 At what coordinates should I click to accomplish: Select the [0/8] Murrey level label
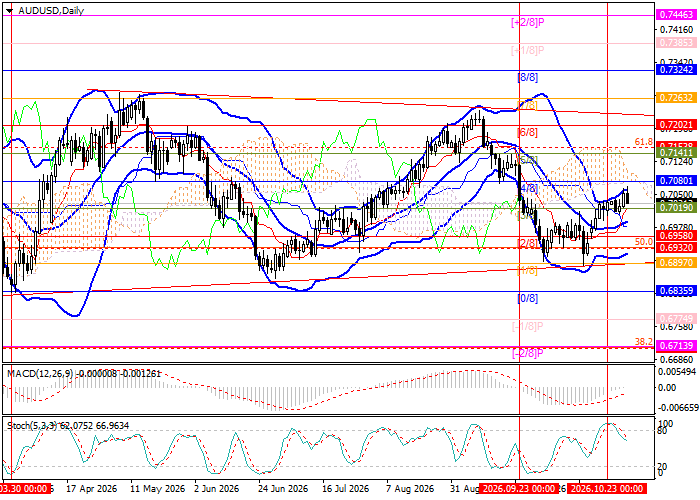527,298
